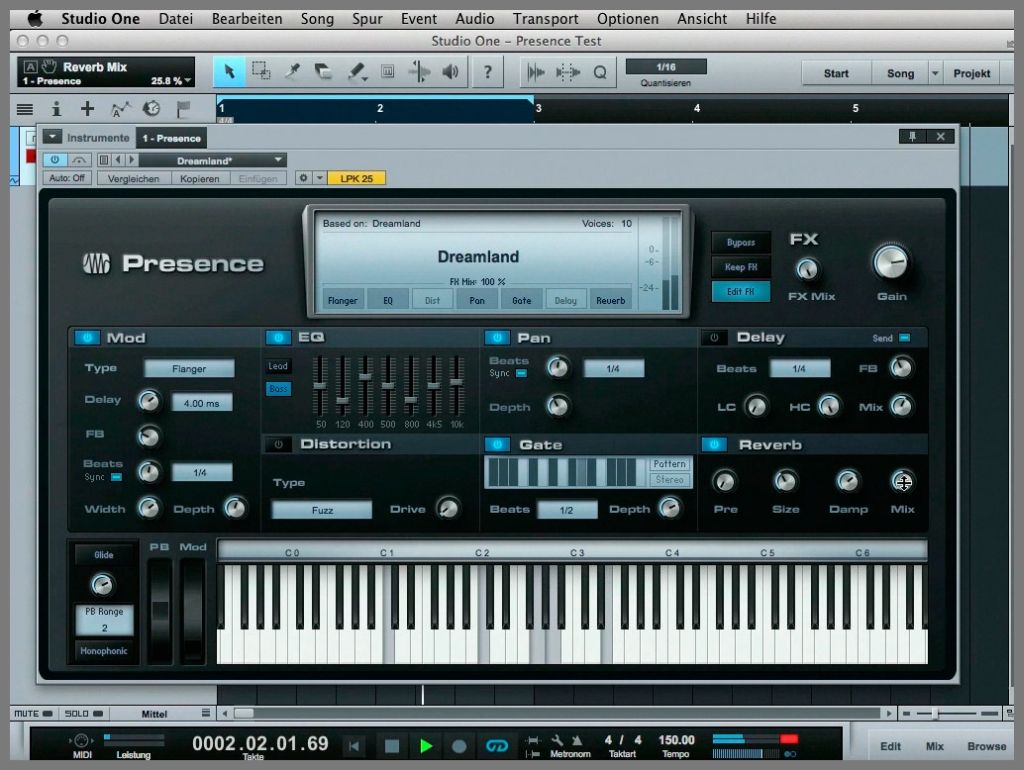The height and width of the screenshot is (770, 1024).
Task: Select the Range selection tool
Action: [261, 71]
